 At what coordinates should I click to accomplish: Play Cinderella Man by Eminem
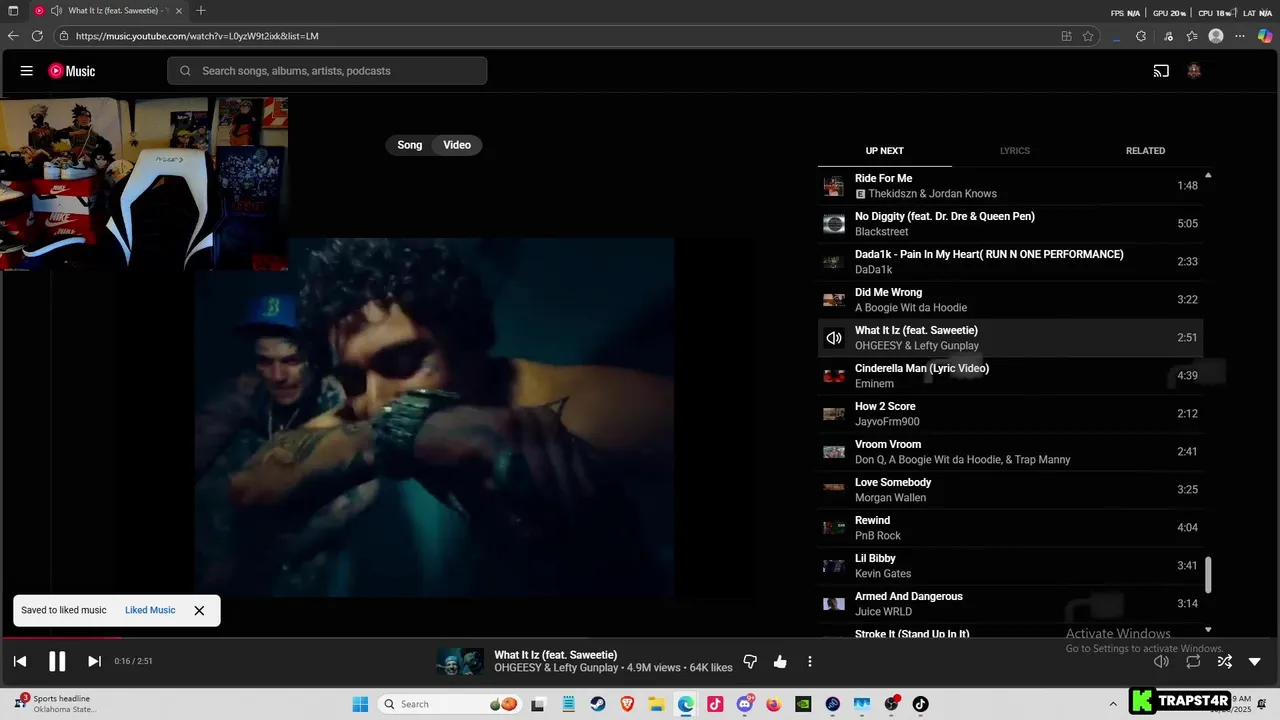tap(1010, 376)
